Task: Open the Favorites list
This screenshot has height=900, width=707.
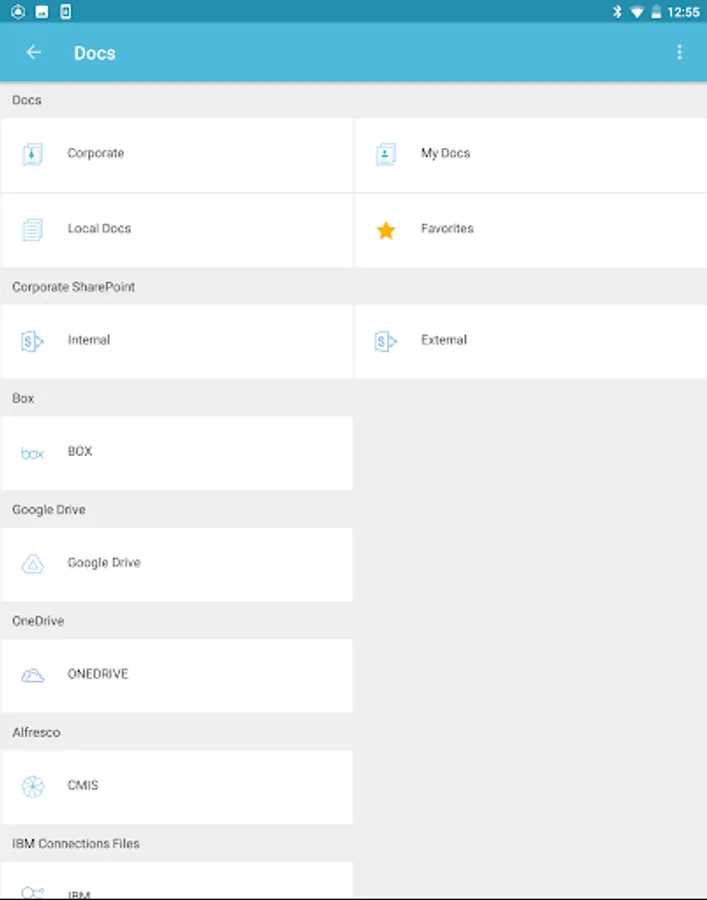Action: click(x=530, y=230)
